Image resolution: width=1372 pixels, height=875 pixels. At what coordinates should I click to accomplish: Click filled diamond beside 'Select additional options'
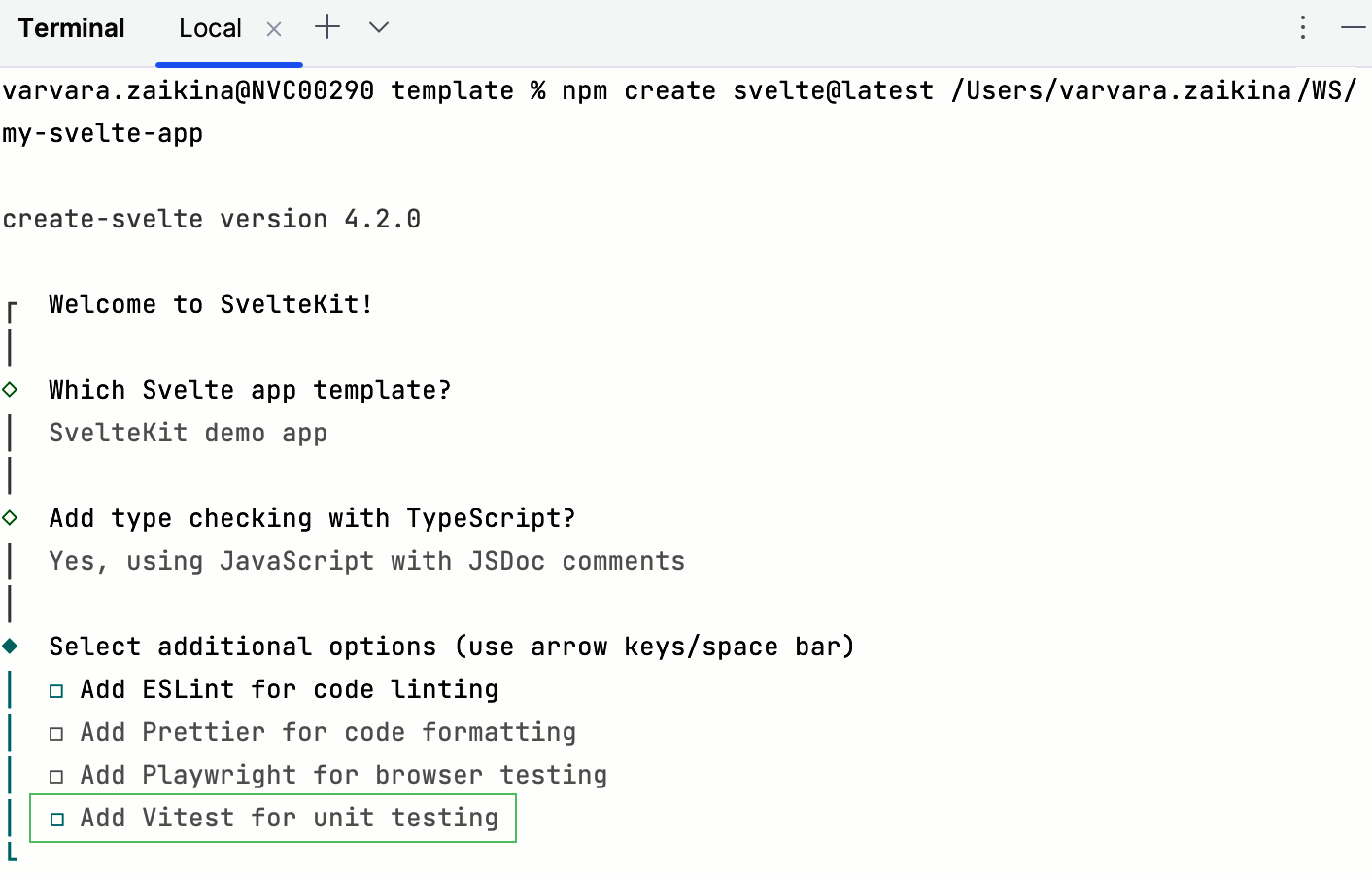(10, 647)
